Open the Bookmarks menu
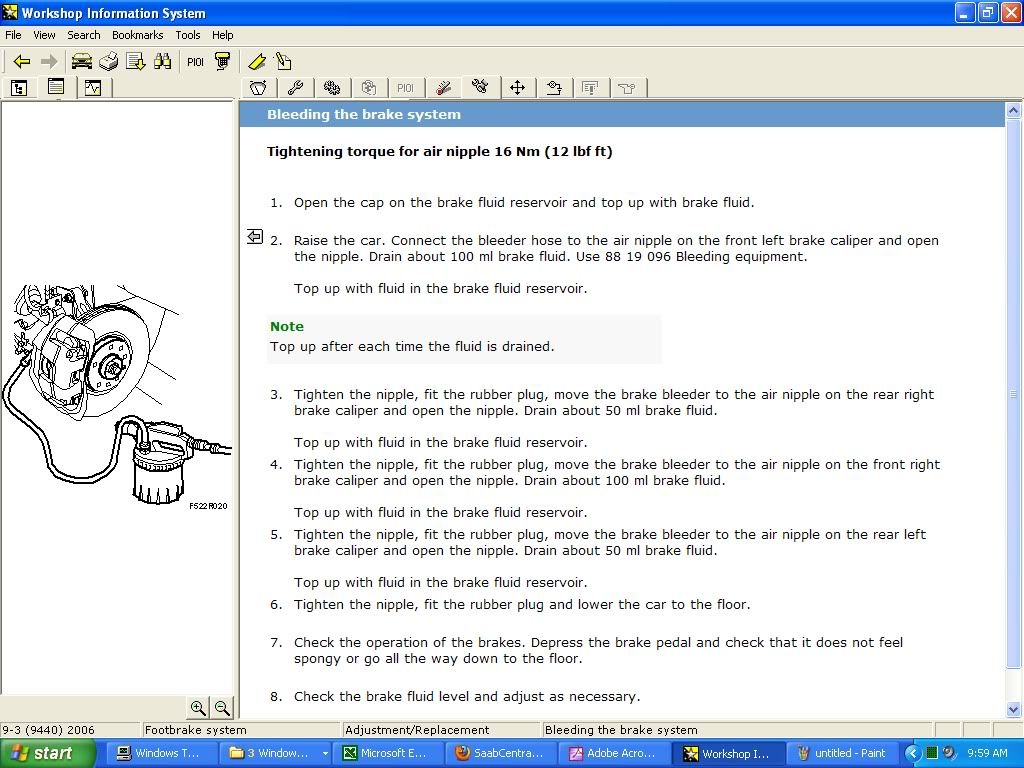This screenshot has height=768, width=1024. coord(137,35)
